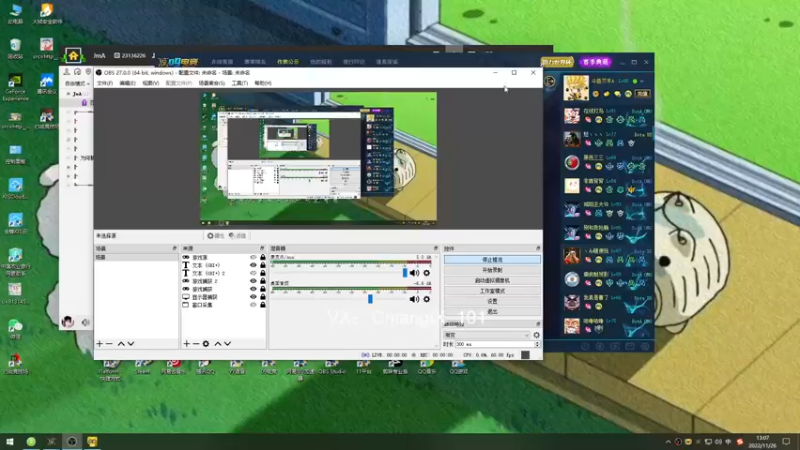Screen dimensions: 800x450
Task: Unlock the 窗口采集 source lock
Action: [263, 305]
